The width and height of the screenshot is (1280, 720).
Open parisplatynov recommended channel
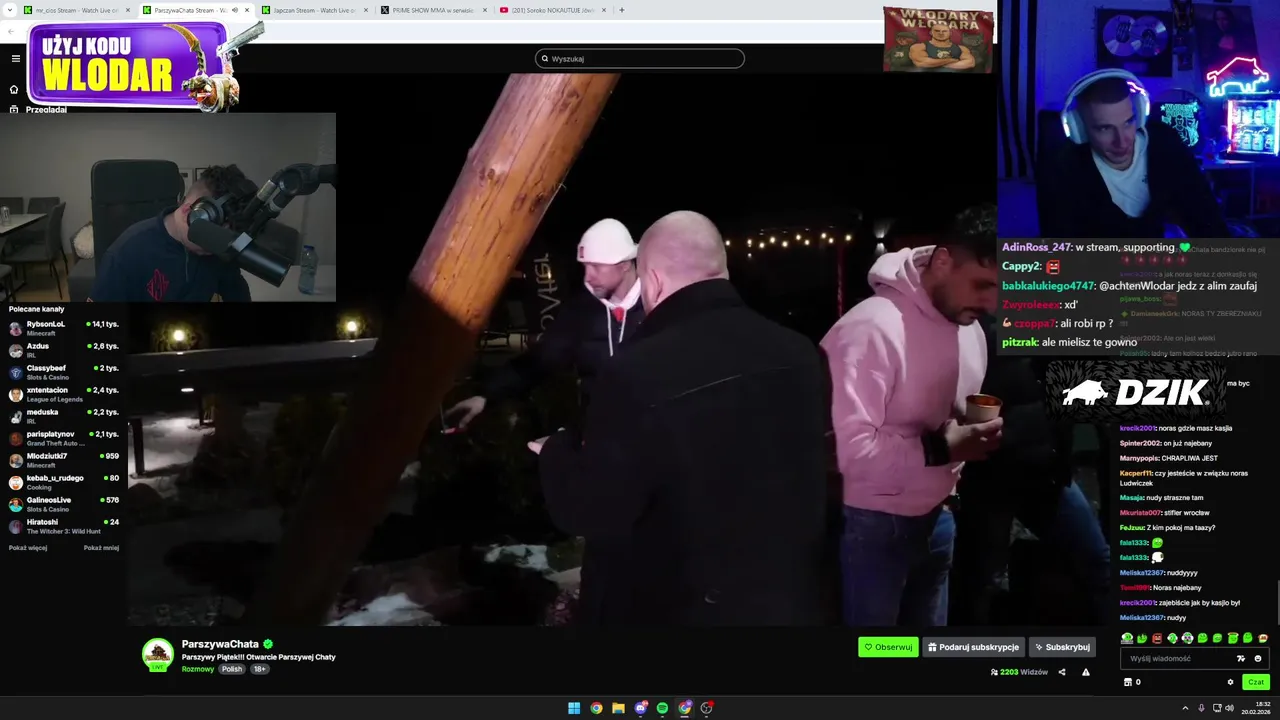pyautogui.click(x=64, y=437)
